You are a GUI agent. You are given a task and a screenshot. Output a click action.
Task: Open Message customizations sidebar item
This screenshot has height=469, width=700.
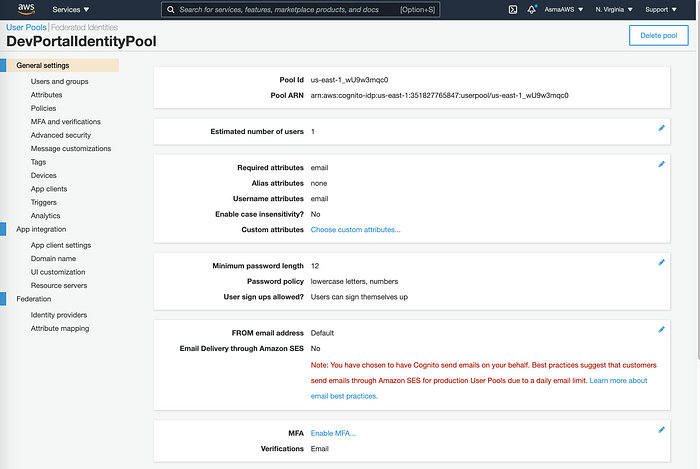(x=71, y=148)
